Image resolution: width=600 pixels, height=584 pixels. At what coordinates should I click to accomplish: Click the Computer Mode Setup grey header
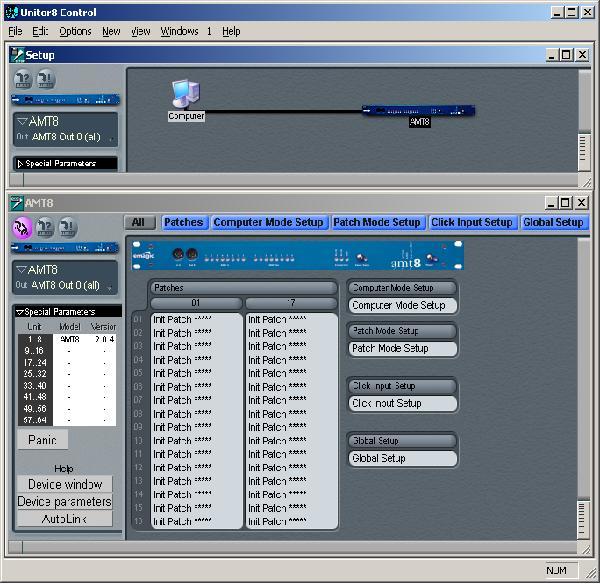pos(403,288)
